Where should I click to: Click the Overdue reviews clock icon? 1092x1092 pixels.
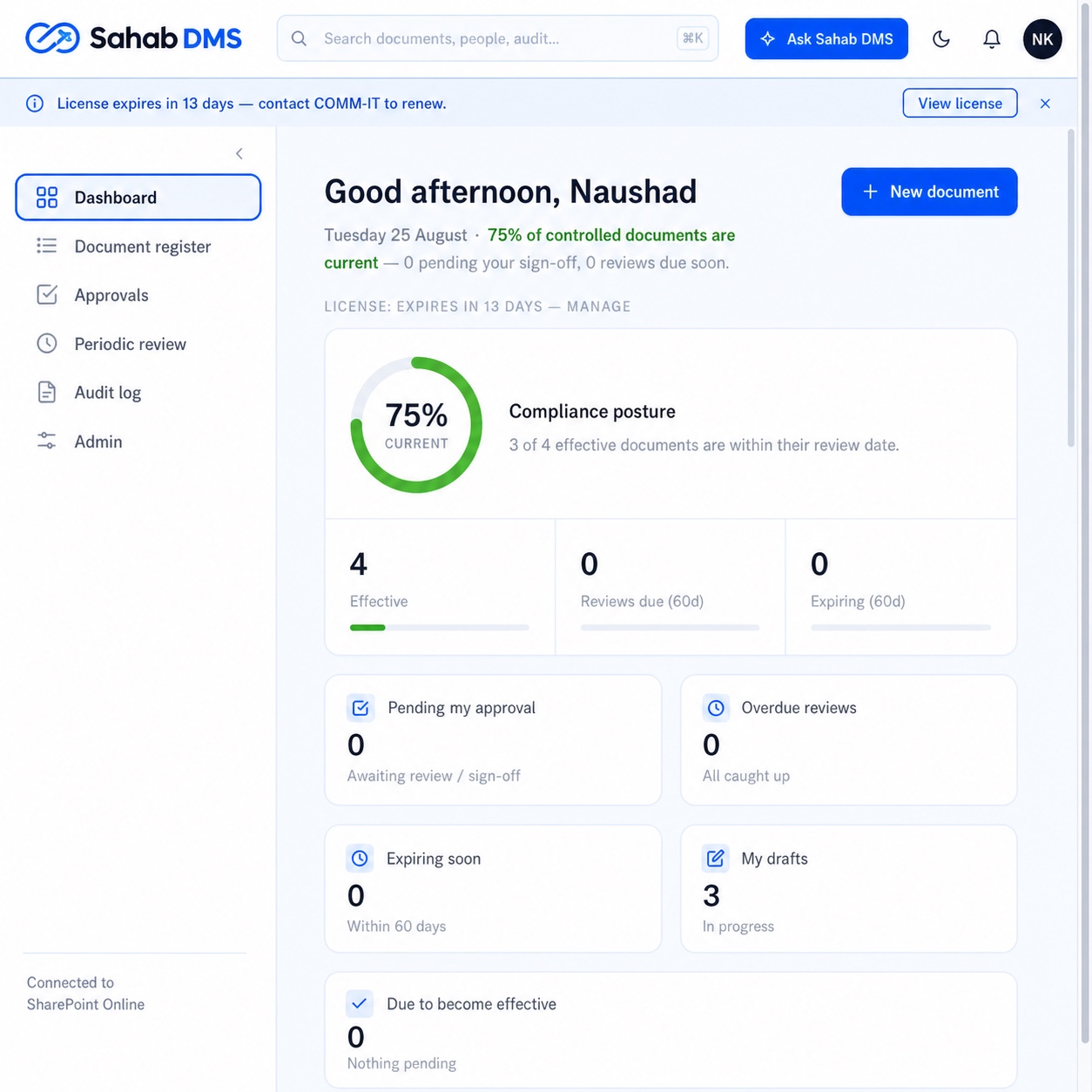point(716,708)
